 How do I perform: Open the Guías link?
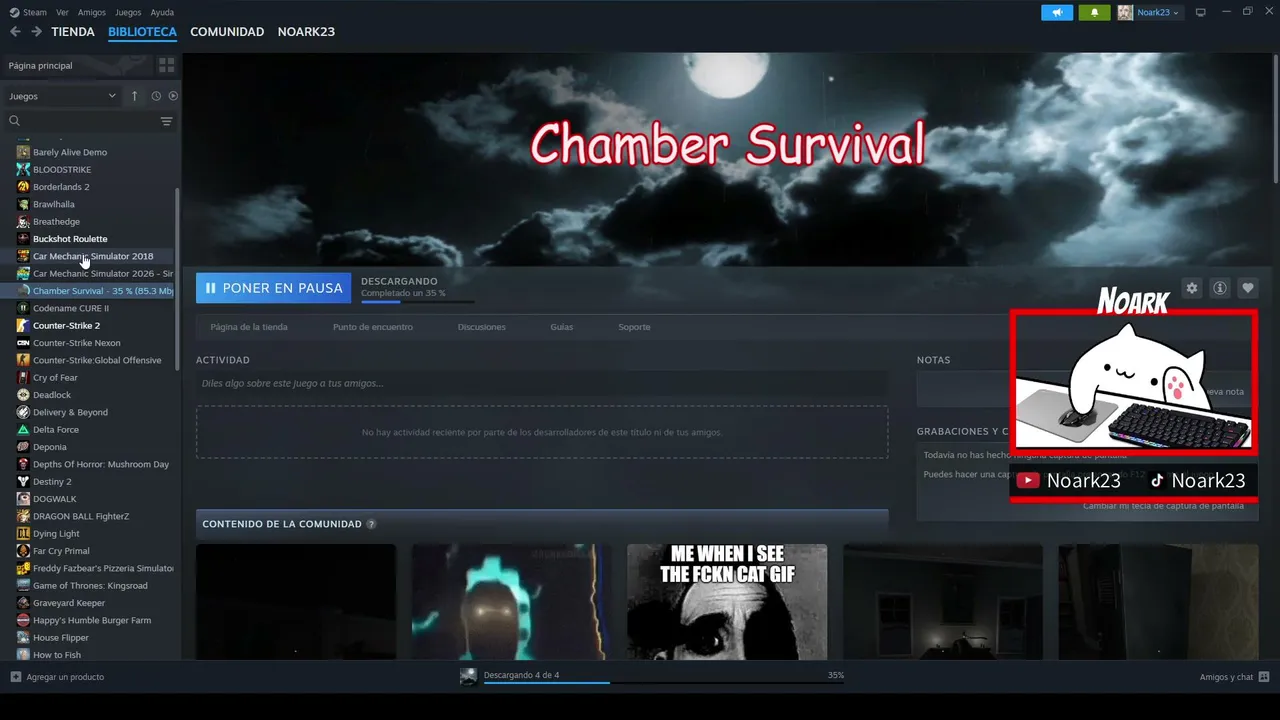coord(562,327)
